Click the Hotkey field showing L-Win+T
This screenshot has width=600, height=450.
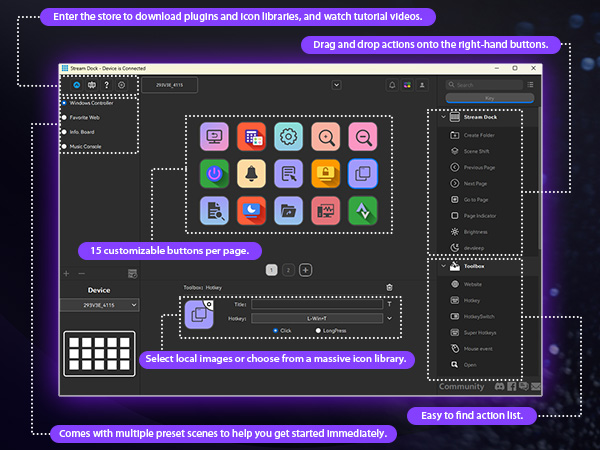pyautogui.click(x=317, y=318)
